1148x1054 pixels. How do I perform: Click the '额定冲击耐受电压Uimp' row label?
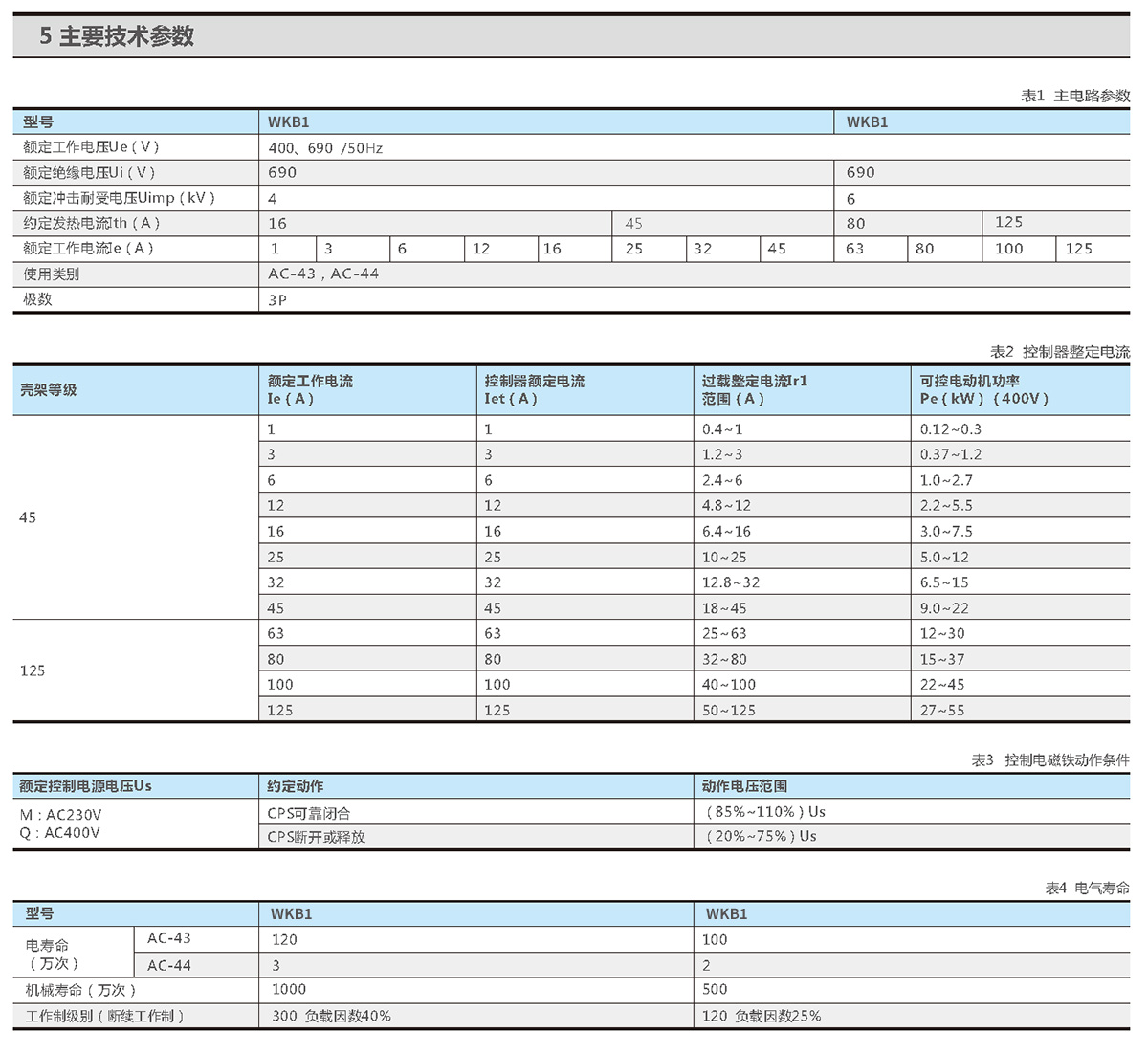(x=119, y=198)
